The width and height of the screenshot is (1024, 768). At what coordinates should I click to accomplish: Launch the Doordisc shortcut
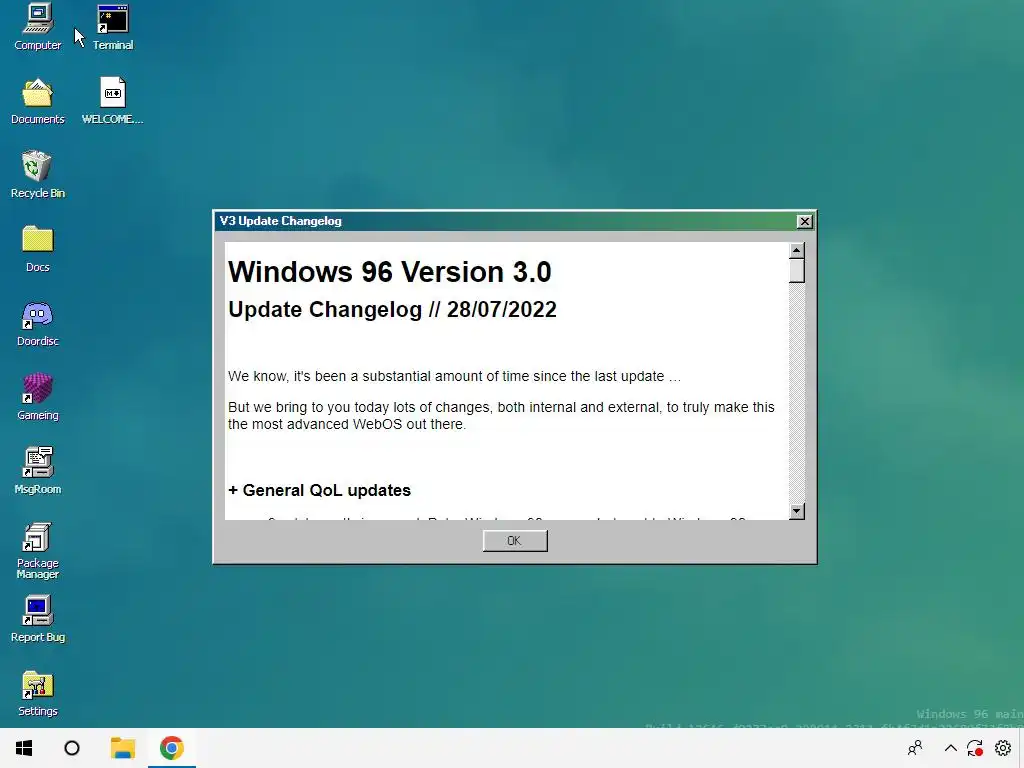pos(37,323)
